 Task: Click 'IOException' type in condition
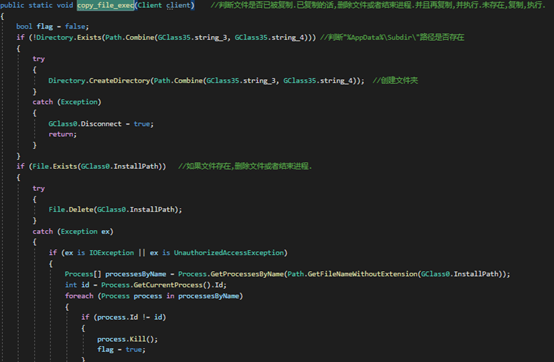click(112, 253)
